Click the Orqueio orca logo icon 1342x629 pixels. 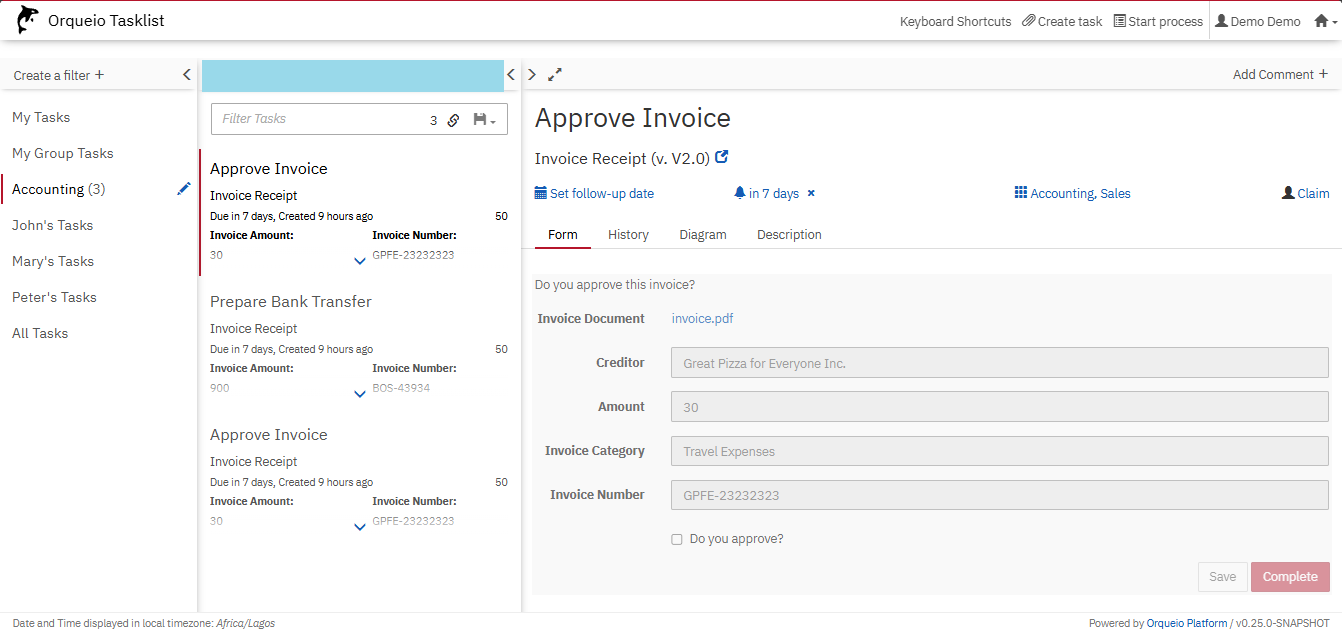click(28, 20)
